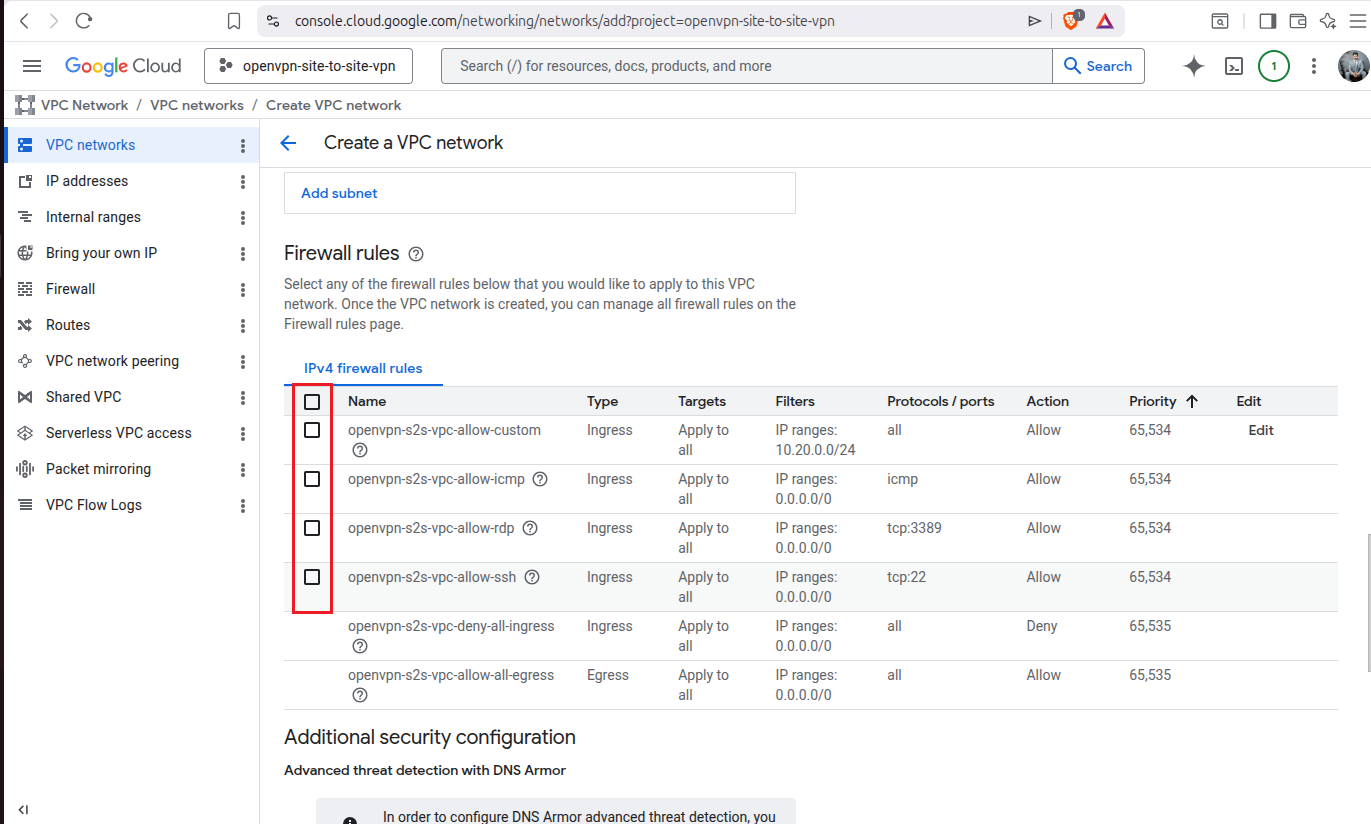The image size is (1371, 824).
Task: Open Brave Leo AI icon
Action: [x=1328, y=21]
